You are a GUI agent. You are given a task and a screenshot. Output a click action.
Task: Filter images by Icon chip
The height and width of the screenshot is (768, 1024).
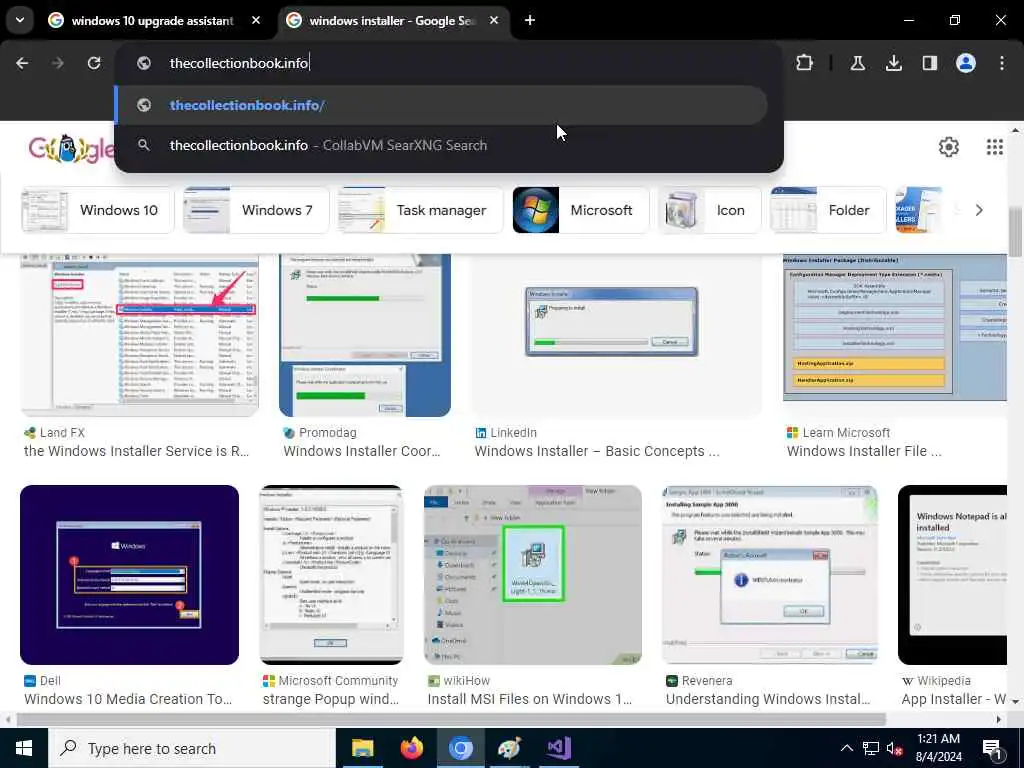click(709, 210)
